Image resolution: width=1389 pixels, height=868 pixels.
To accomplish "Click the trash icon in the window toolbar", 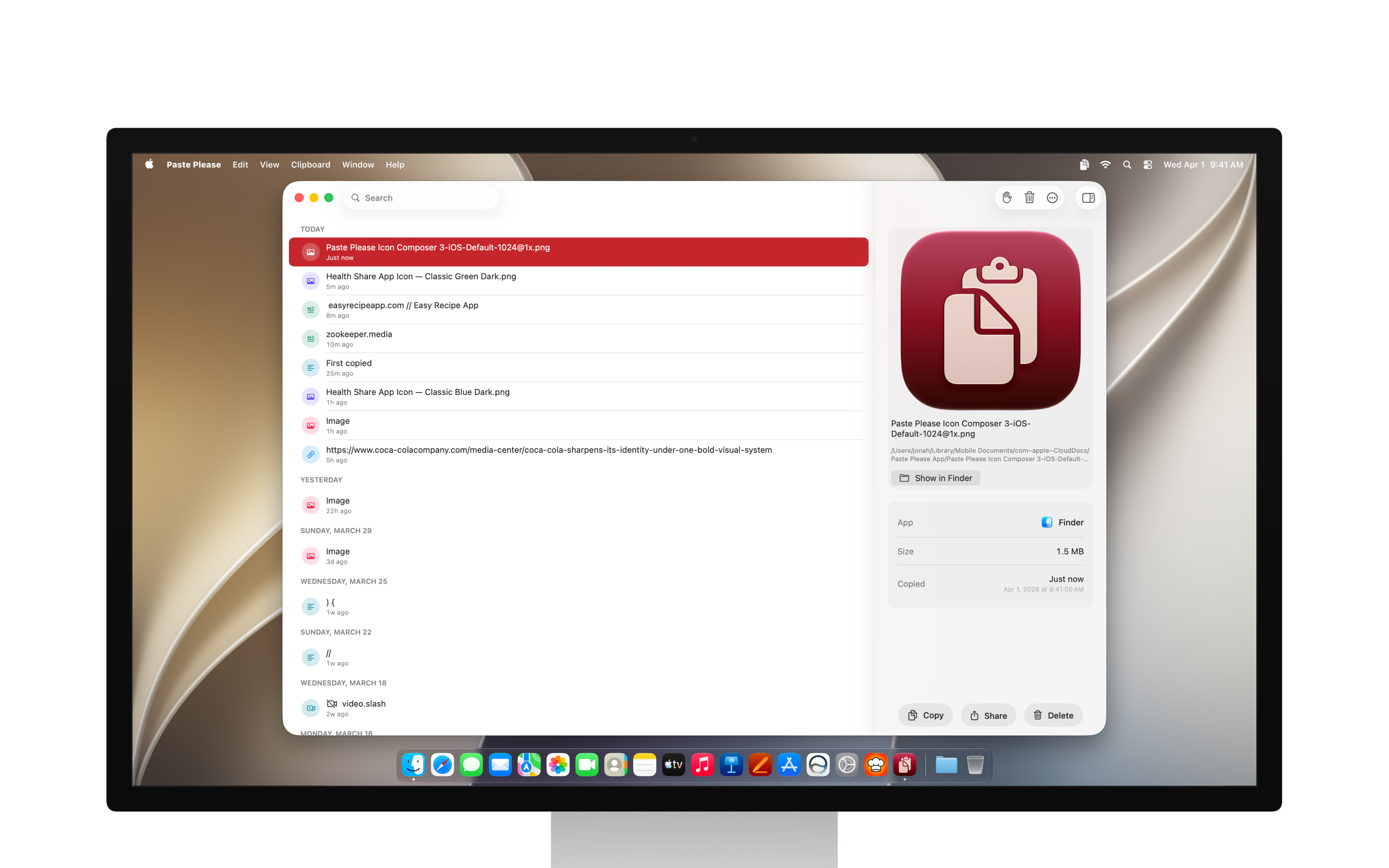I will pyautogui.click(x=1030, y=198).
